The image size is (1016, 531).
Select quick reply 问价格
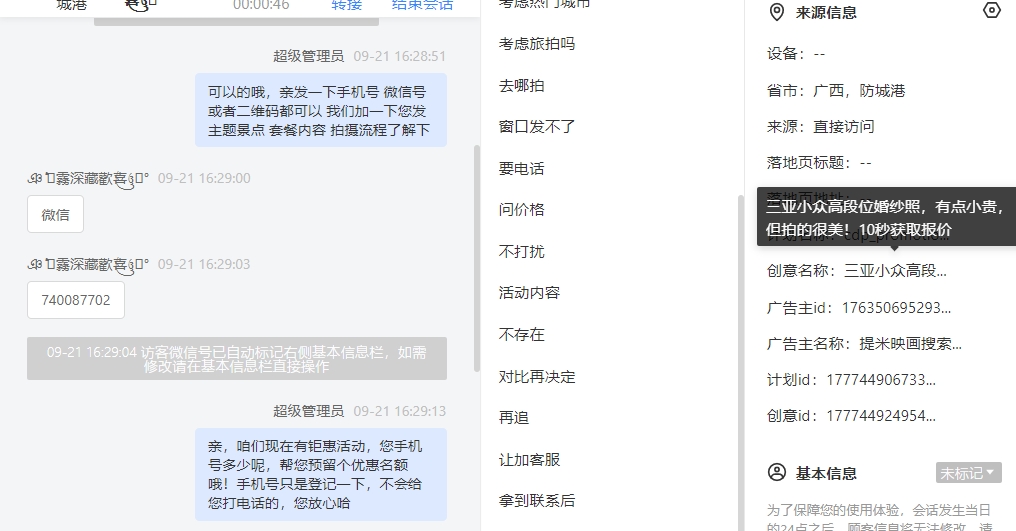521,210
